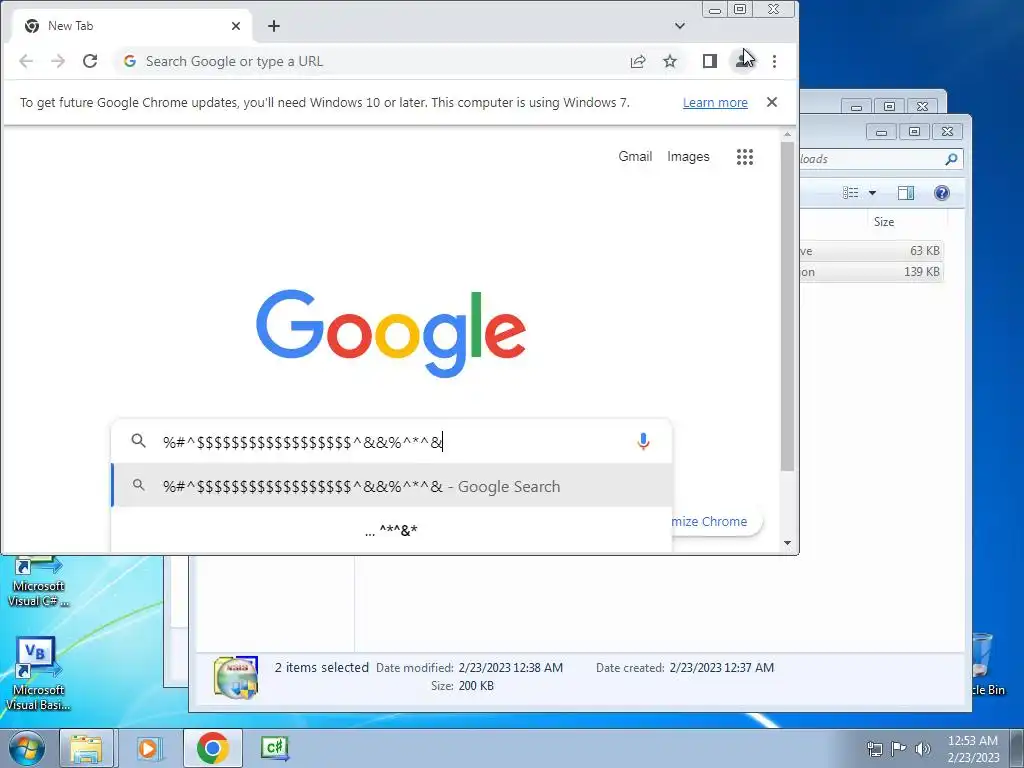Open the Google apps grid

745,157
